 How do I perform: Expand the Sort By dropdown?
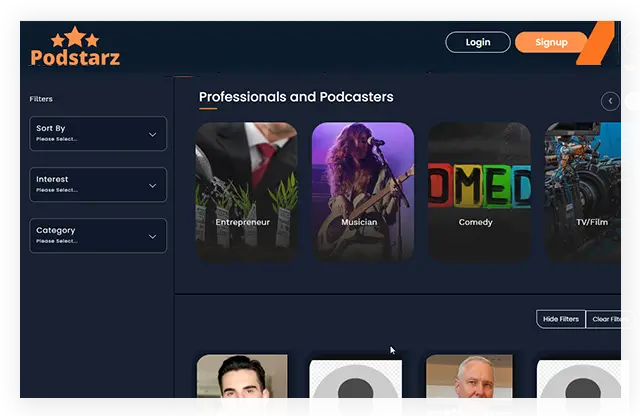pos(98,133)
